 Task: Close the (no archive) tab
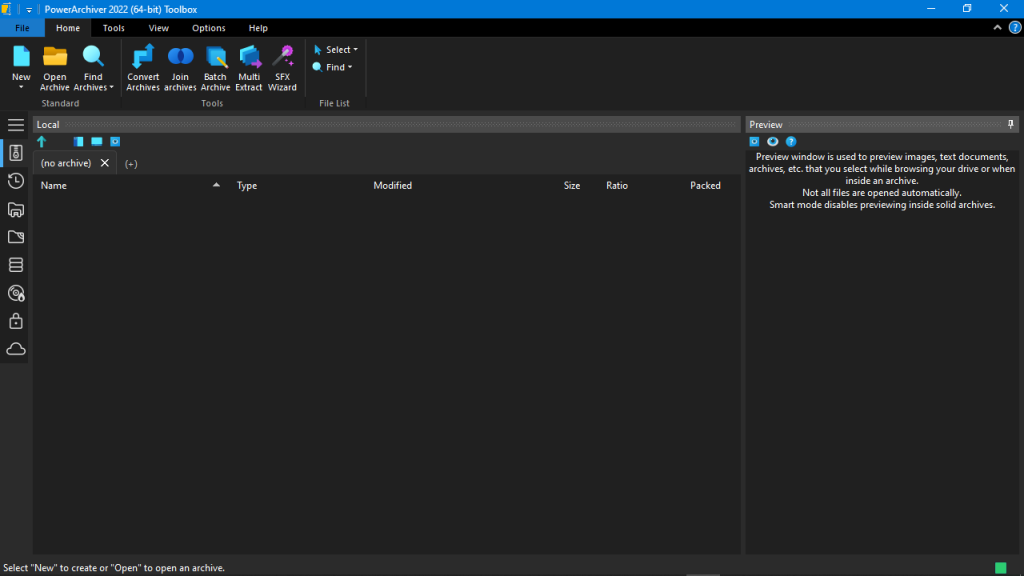click(x=104, y=162)
